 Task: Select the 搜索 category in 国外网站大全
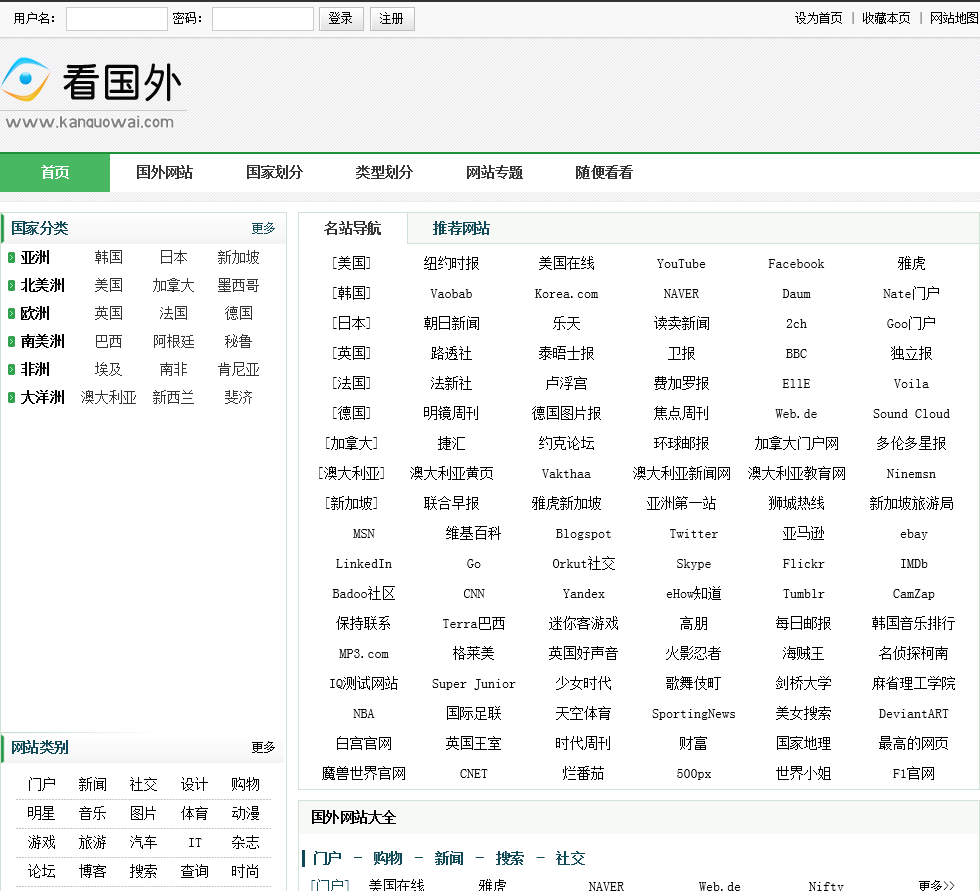[x=509, y=858]
